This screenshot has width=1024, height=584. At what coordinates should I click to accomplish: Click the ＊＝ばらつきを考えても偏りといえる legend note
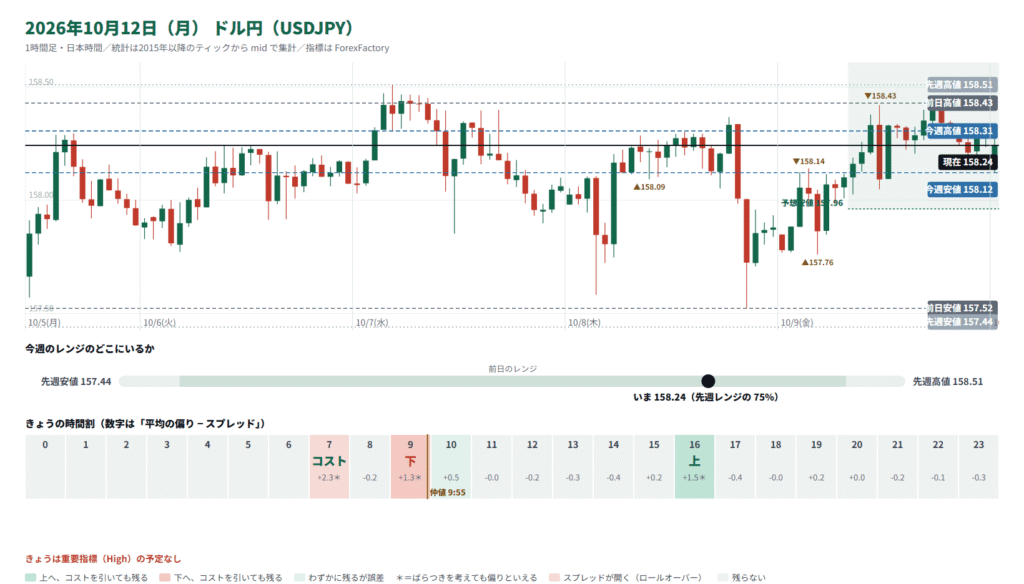tap(466, 578)
